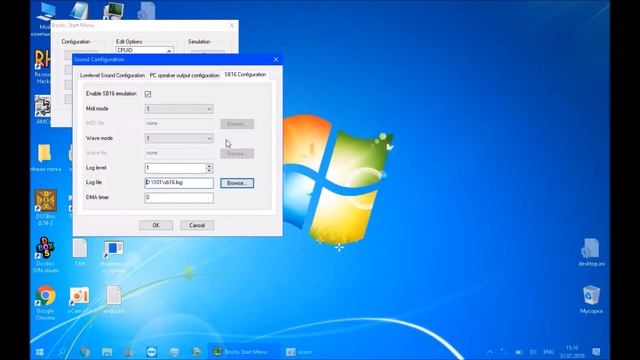The image size is (640, 360).
Task: Open the Wave mode dropdown
Action: 179,138
